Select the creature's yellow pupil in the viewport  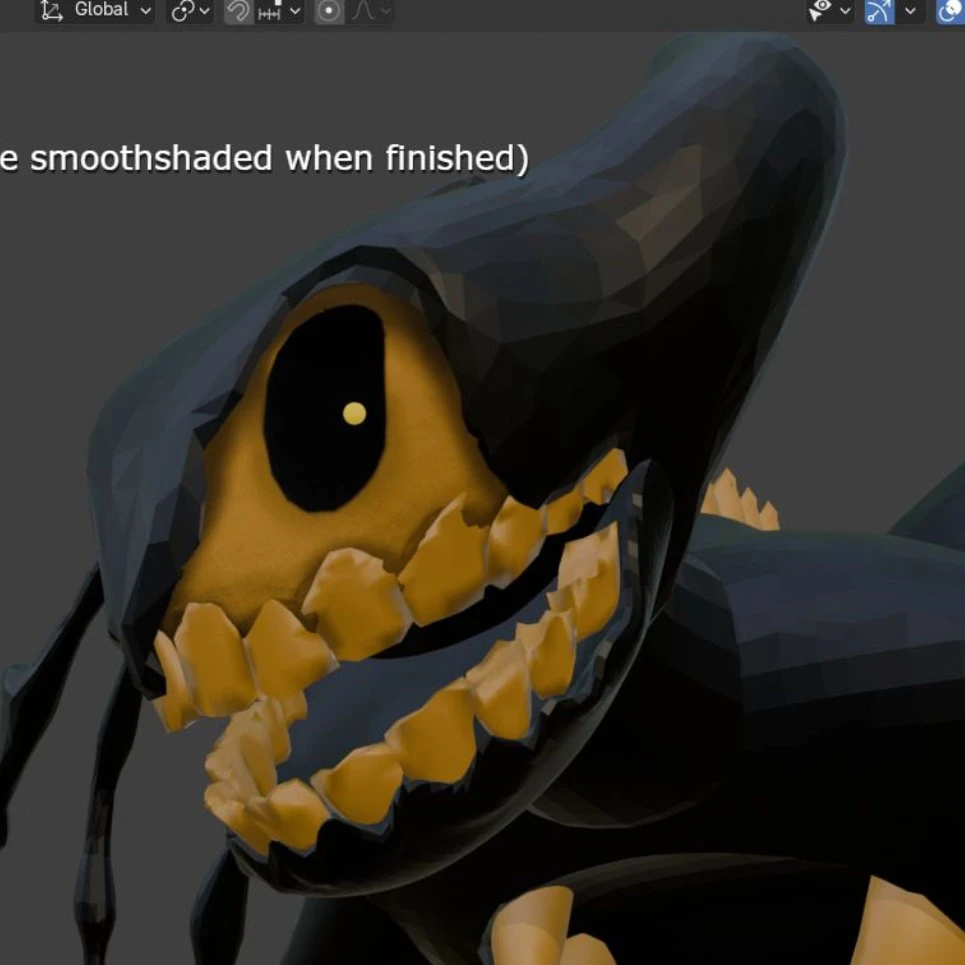click(354, 414)
